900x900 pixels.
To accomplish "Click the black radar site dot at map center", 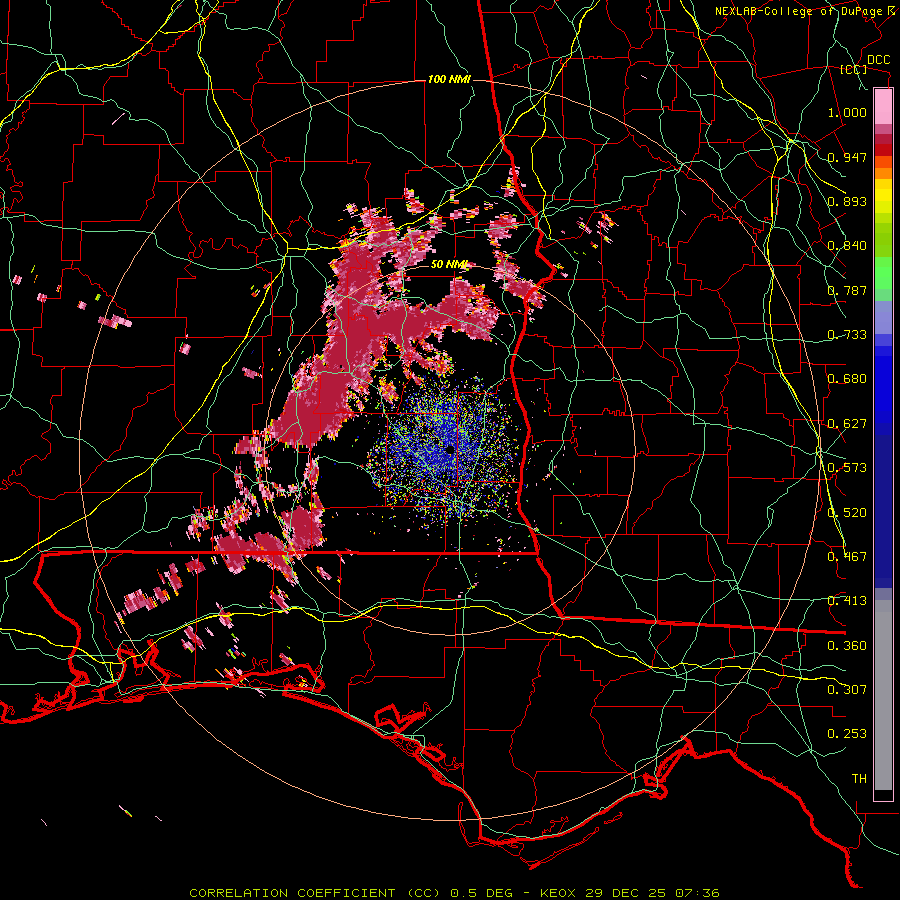I will tap(449, 449).
